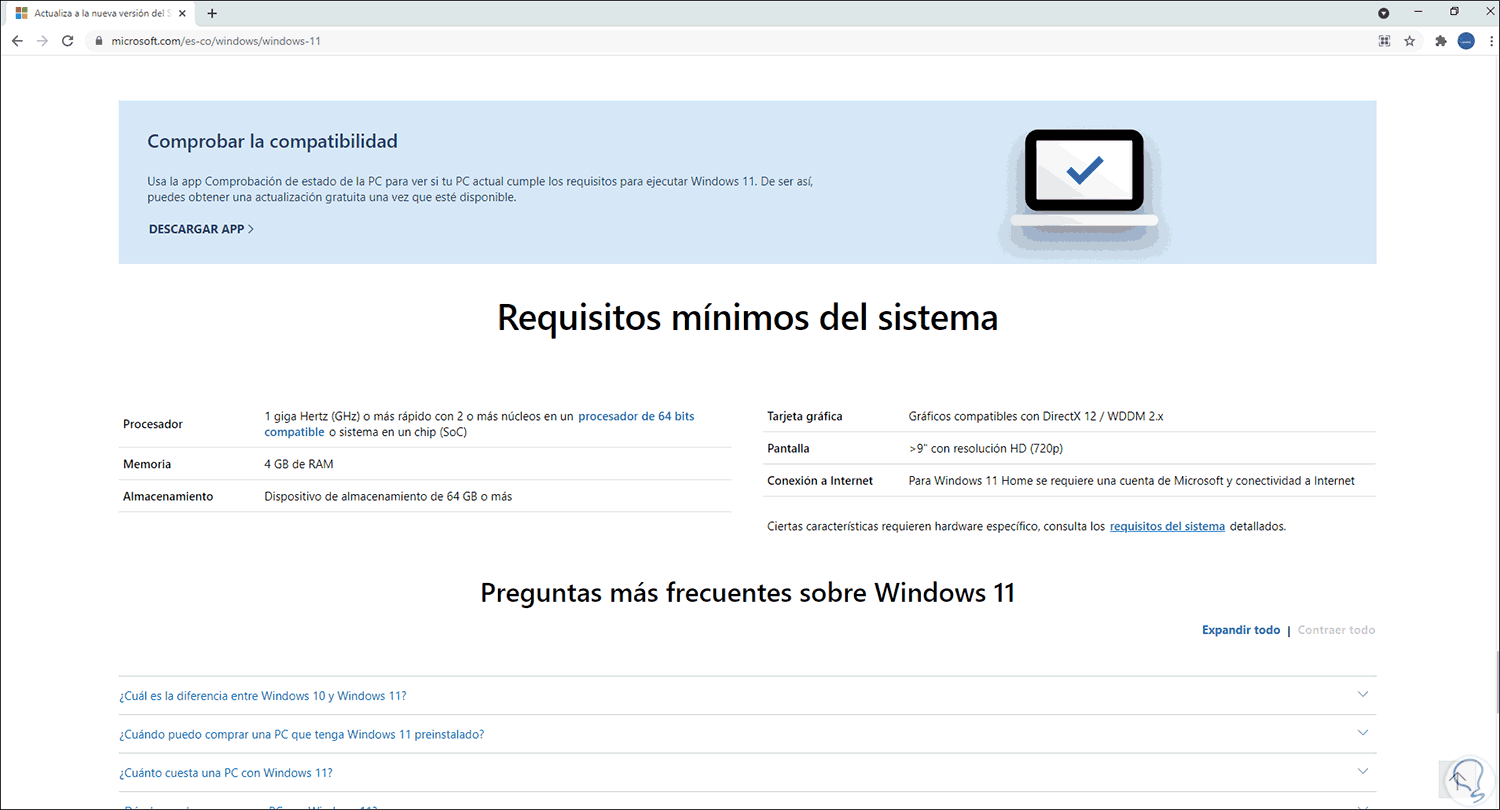Select the Actualiza a la nueva versión tab
The height and width of the screenshot is (810, 1500).
[x=98, y=13]
